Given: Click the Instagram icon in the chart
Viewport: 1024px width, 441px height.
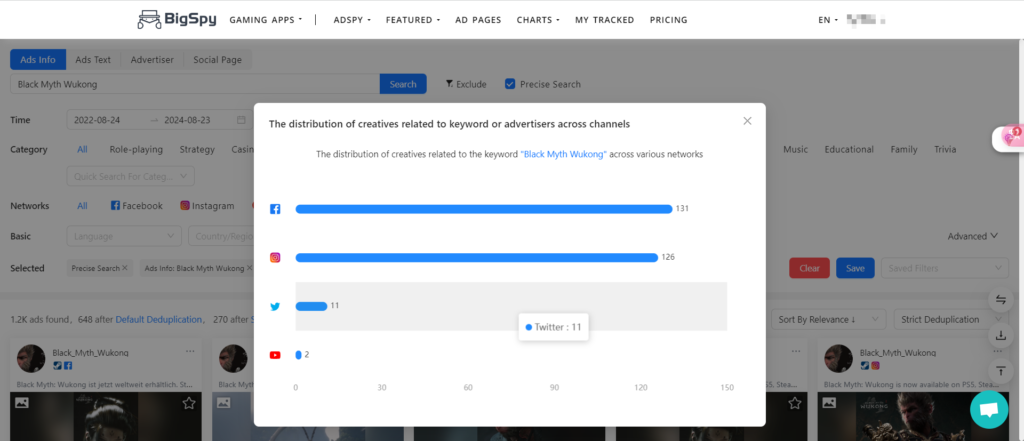Looking at the screenshot, I should point(275,257).
